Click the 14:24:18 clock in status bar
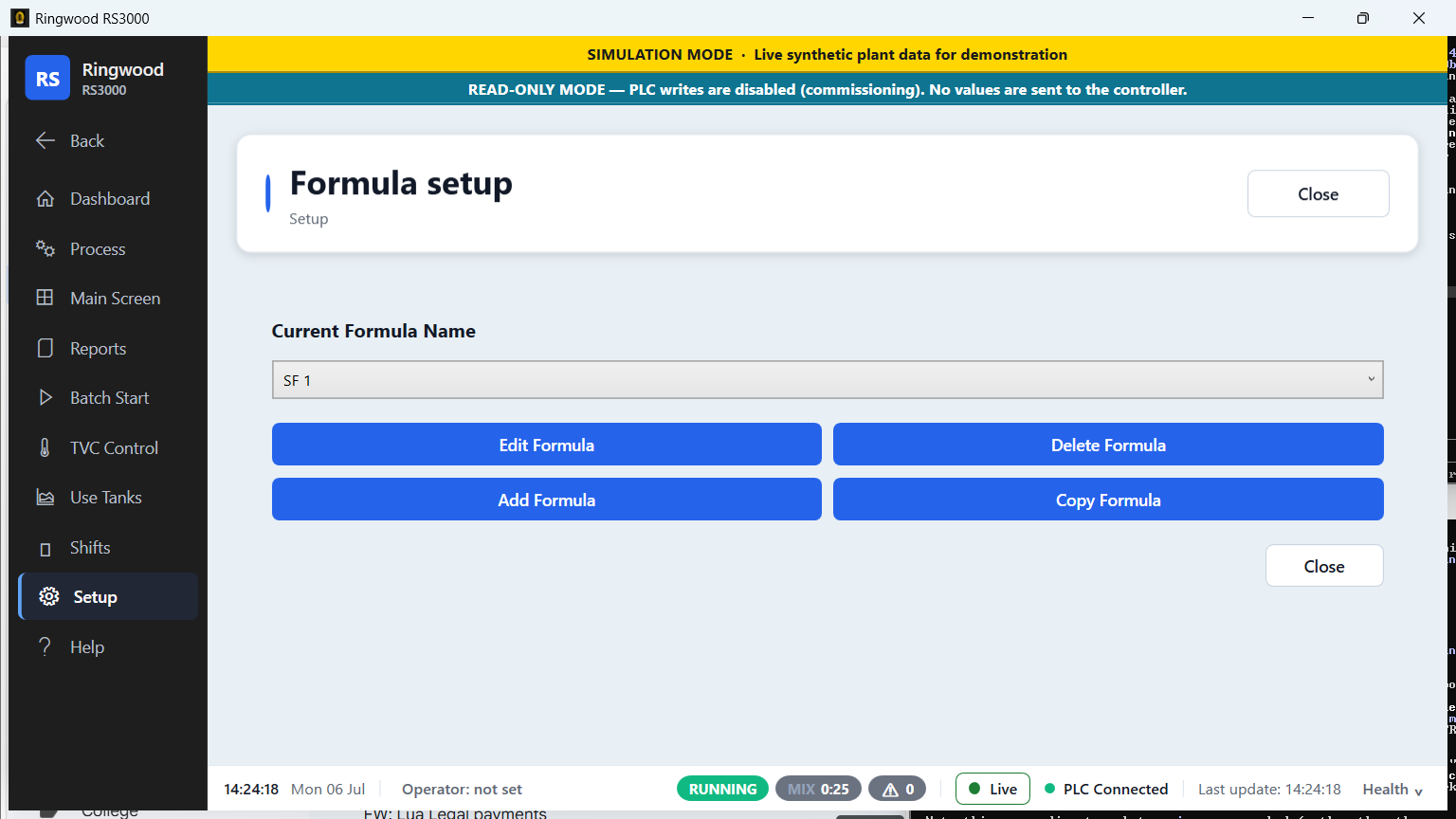 click(x=251, y=789)
